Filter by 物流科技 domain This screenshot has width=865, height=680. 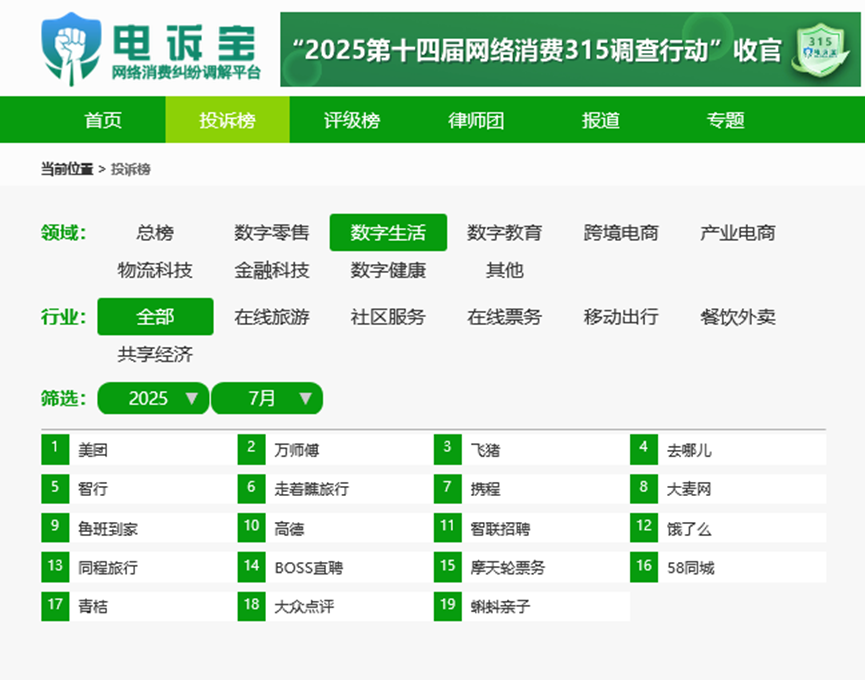click(x=155, y=270)
